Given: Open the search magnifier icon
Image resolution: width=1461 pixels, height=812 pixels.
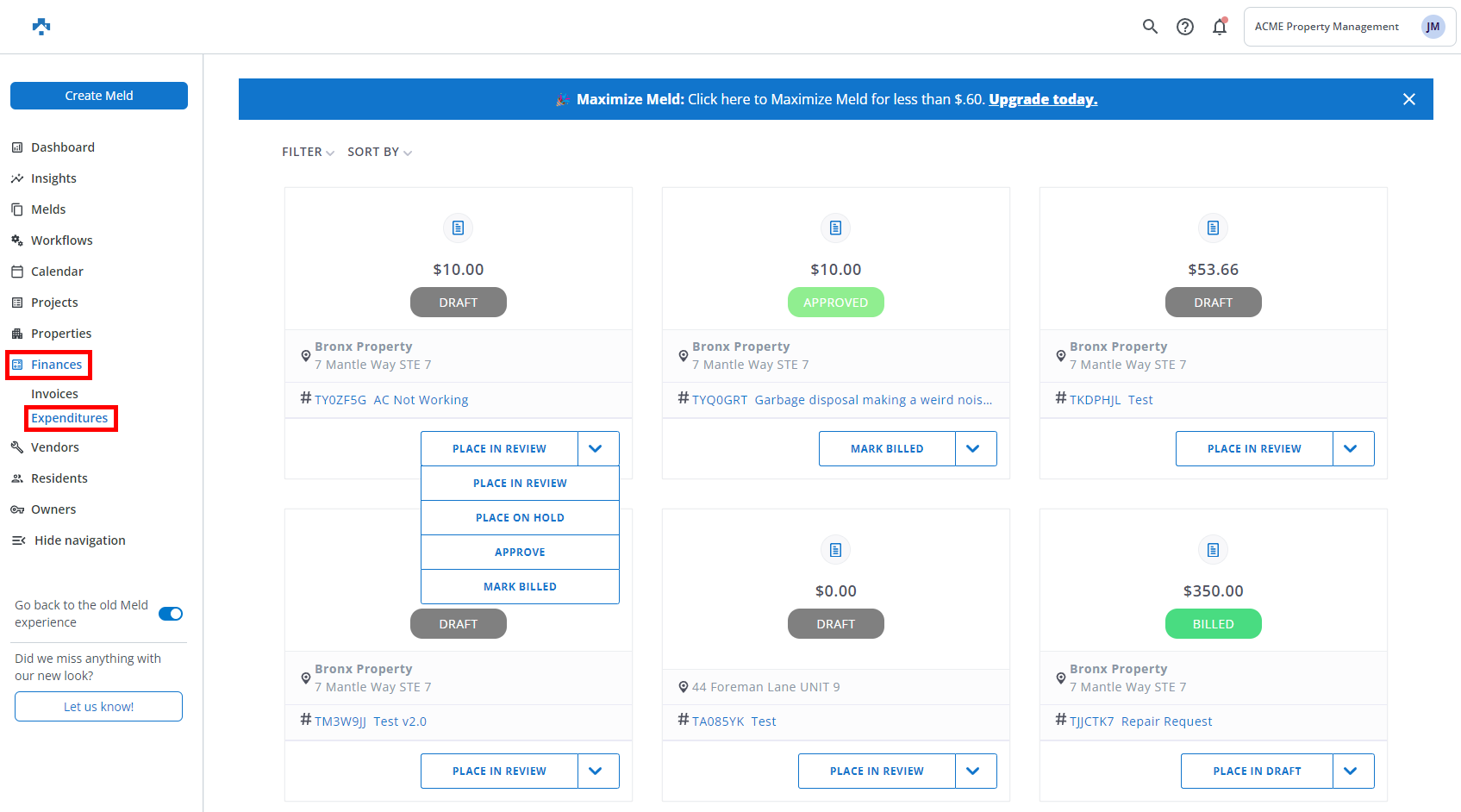Looking at the screenshot, I should (1150, 27).
